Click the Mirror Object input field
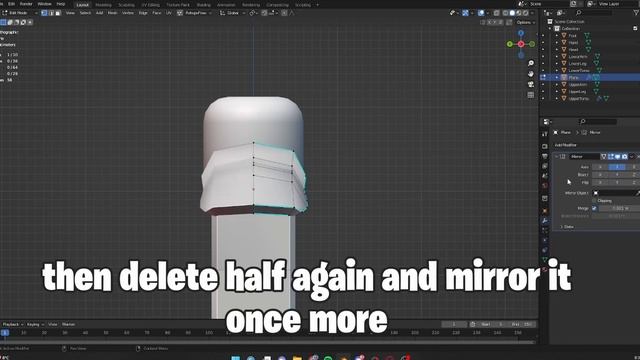Screen dimensions: 640x360 tap(613, 193)
